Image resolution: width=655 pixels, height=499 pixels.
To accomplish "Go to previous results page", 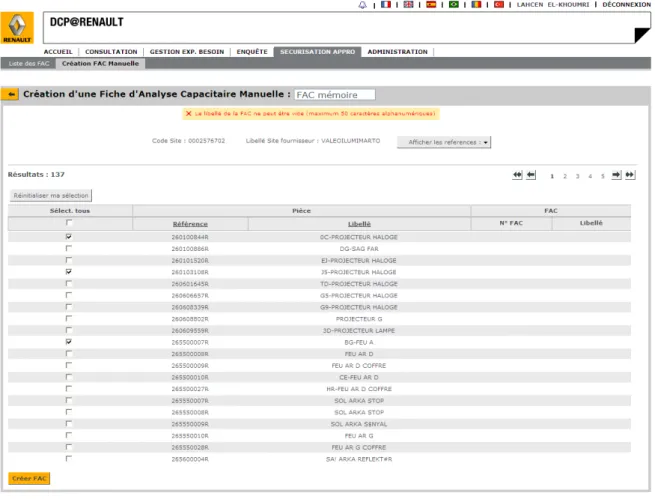I will pos(531,175).
